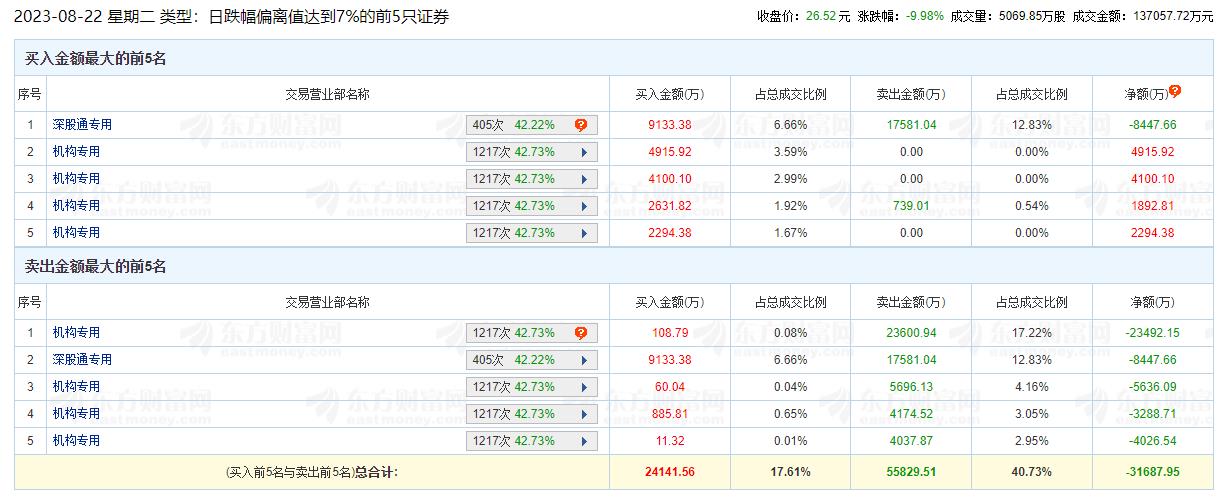The width and height of the screenshot is (1224, 497).
Task: Open 机构专用 link at sell rank 1
Action: coord(77,332)
